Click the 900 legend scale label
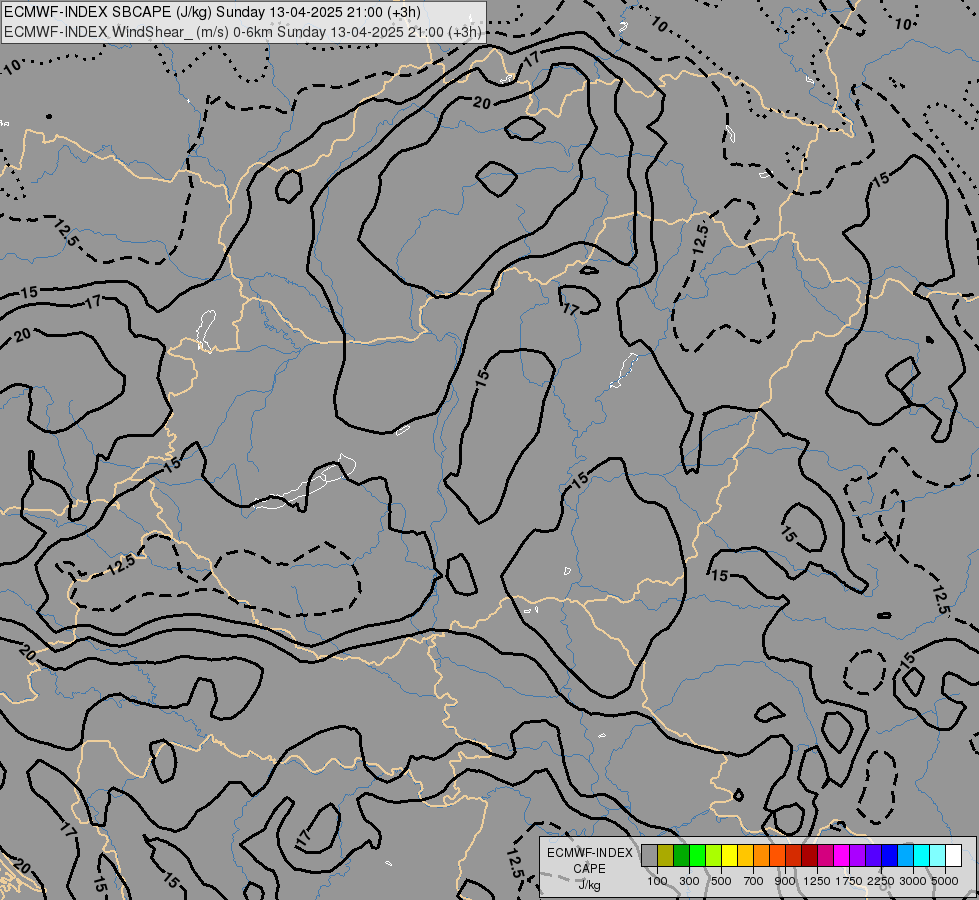Image resolution: width=979 pixels, height=900 pixels. (x=785, y=881)
